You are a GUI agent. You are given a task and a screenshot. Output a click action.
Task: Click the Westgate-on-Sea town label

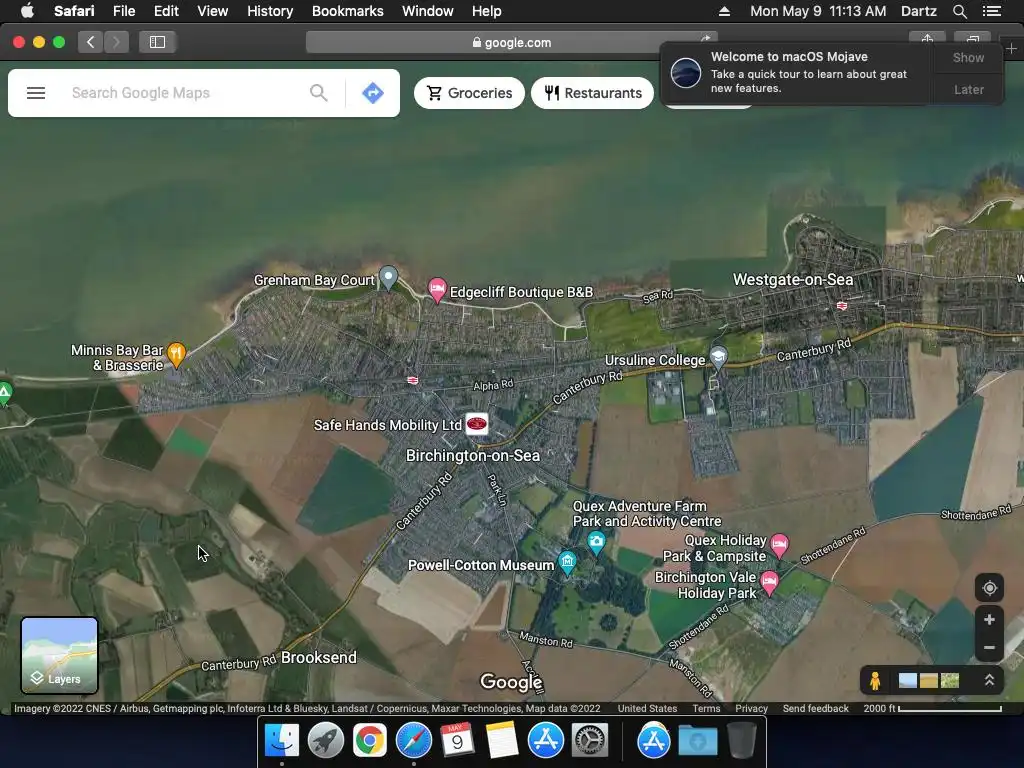point(793,280)
